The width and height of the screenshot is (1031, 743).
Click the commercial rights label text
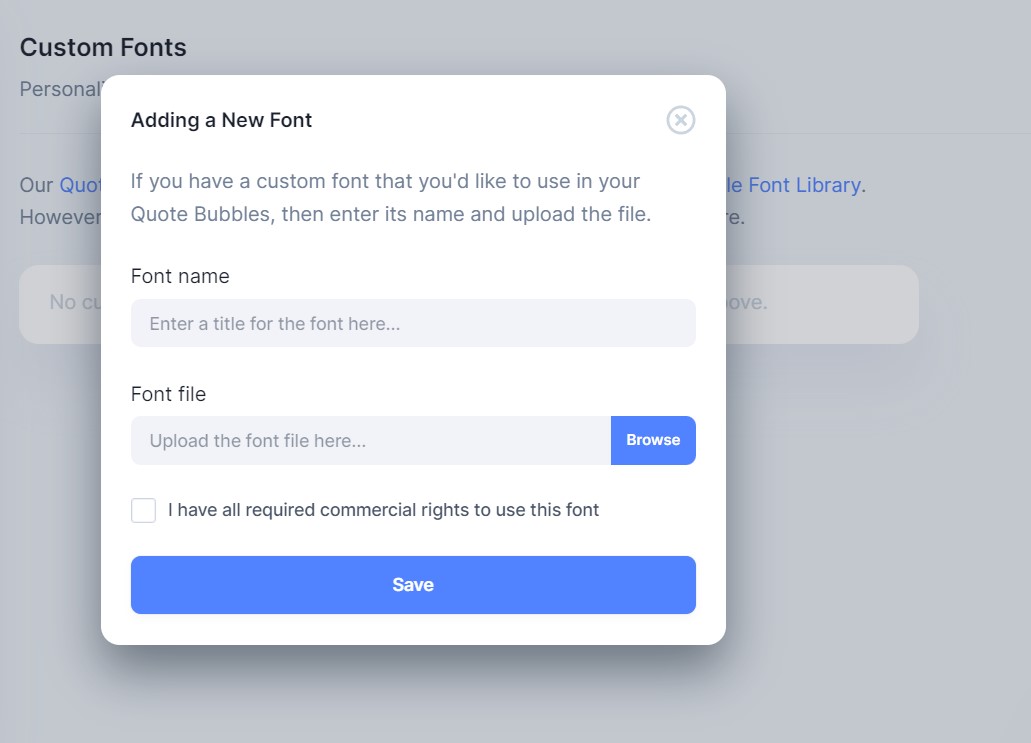click(383, 510)
